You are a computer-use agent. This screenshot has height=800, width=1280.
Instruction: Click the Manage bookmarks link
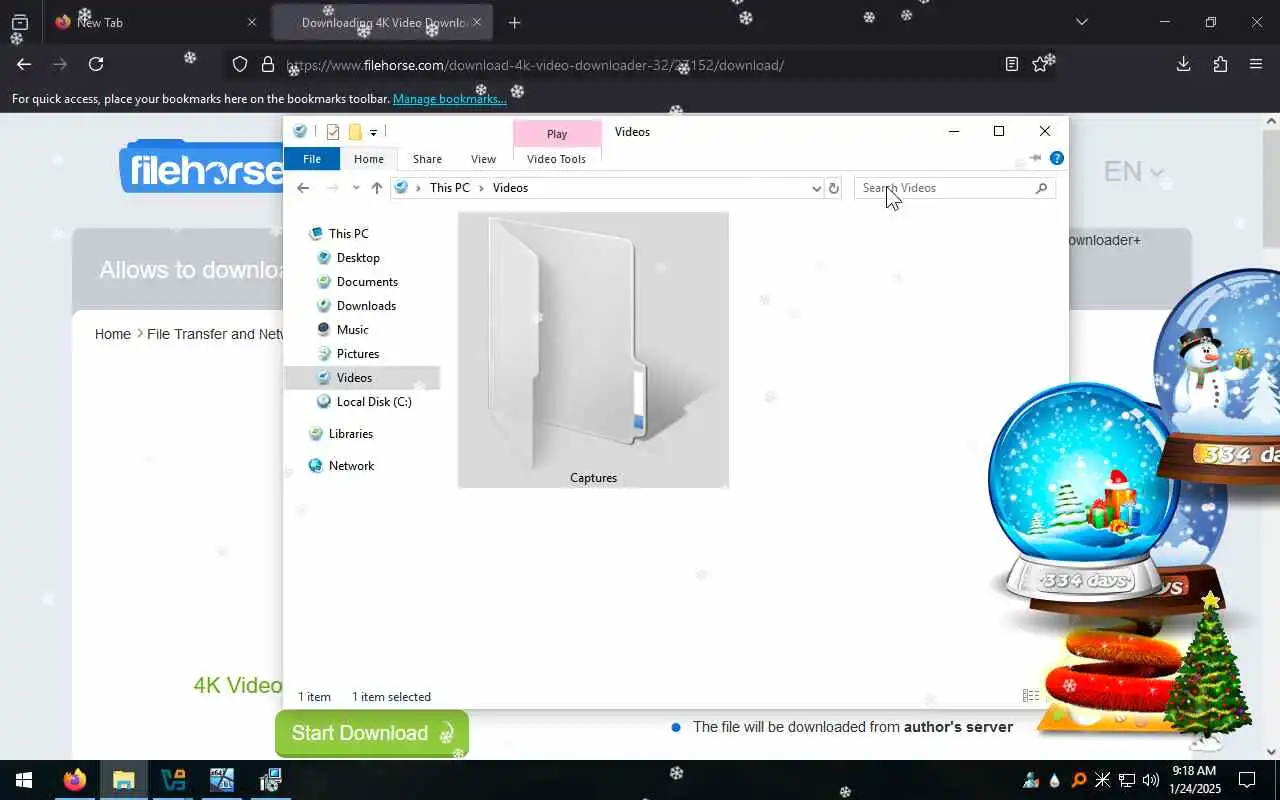[449, 99]
